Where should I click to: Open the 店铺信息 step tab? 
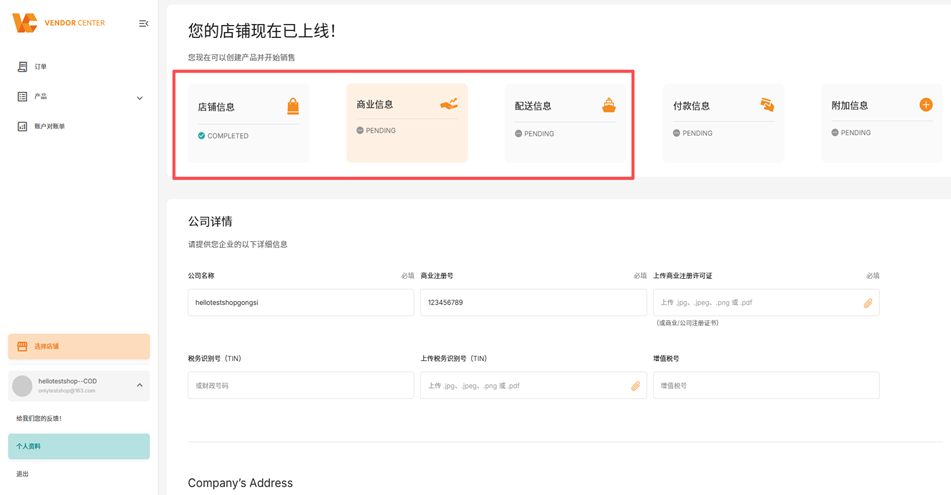(x=249, y=123)
